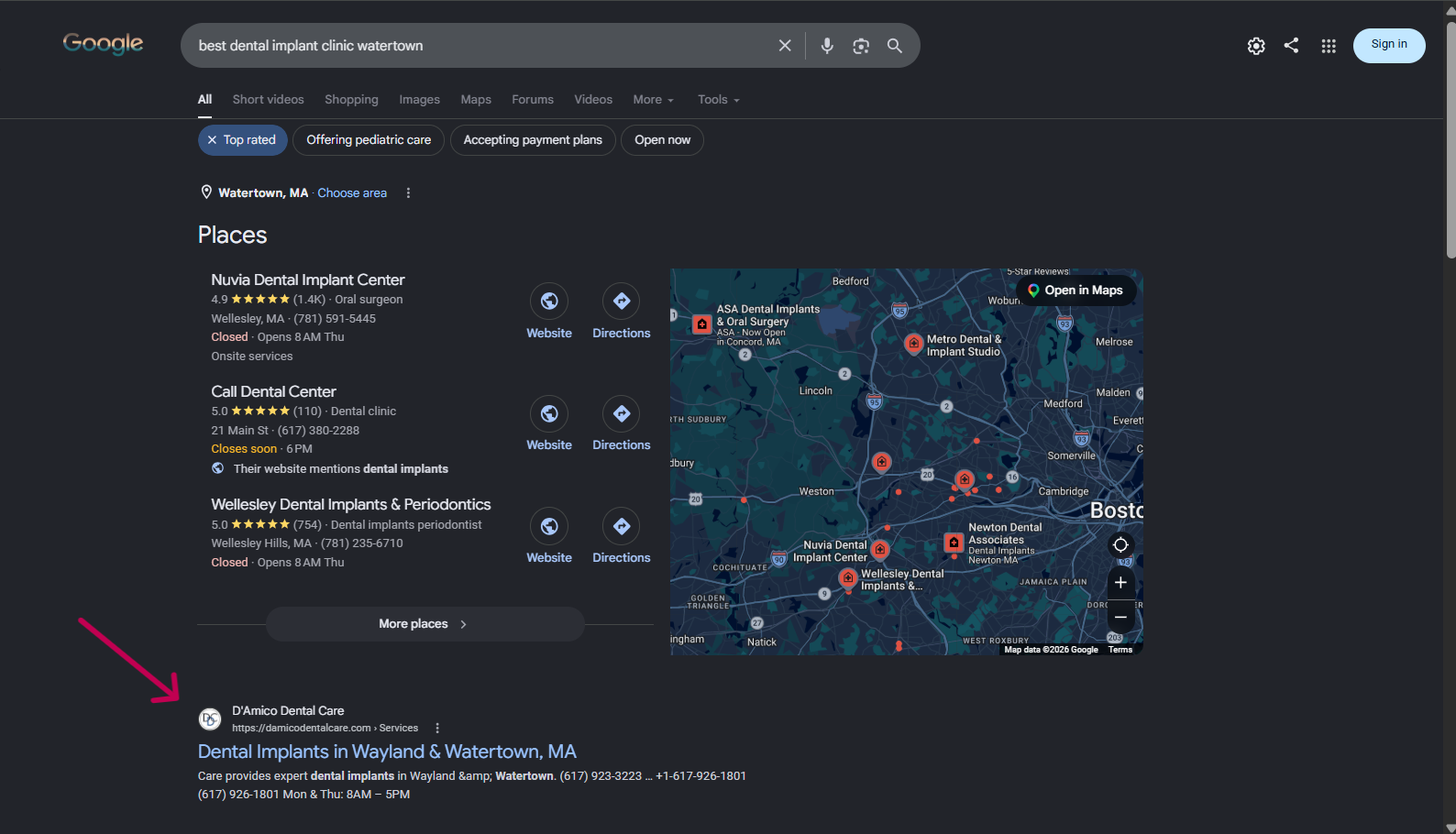Clear the search box with the X icon

point(785,46)
